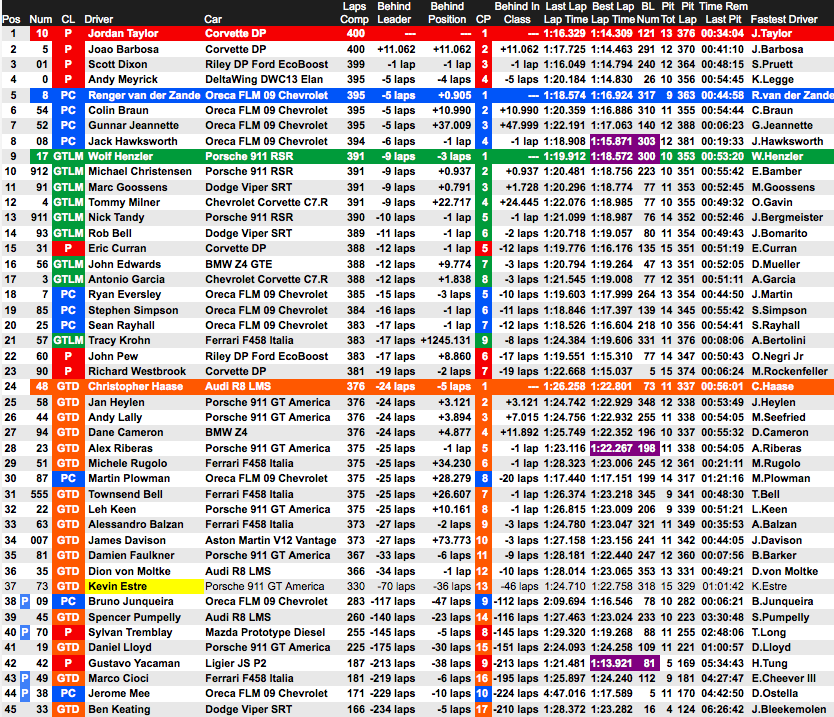Click driver 'Jerome Mee'

[x=119, y=694]
